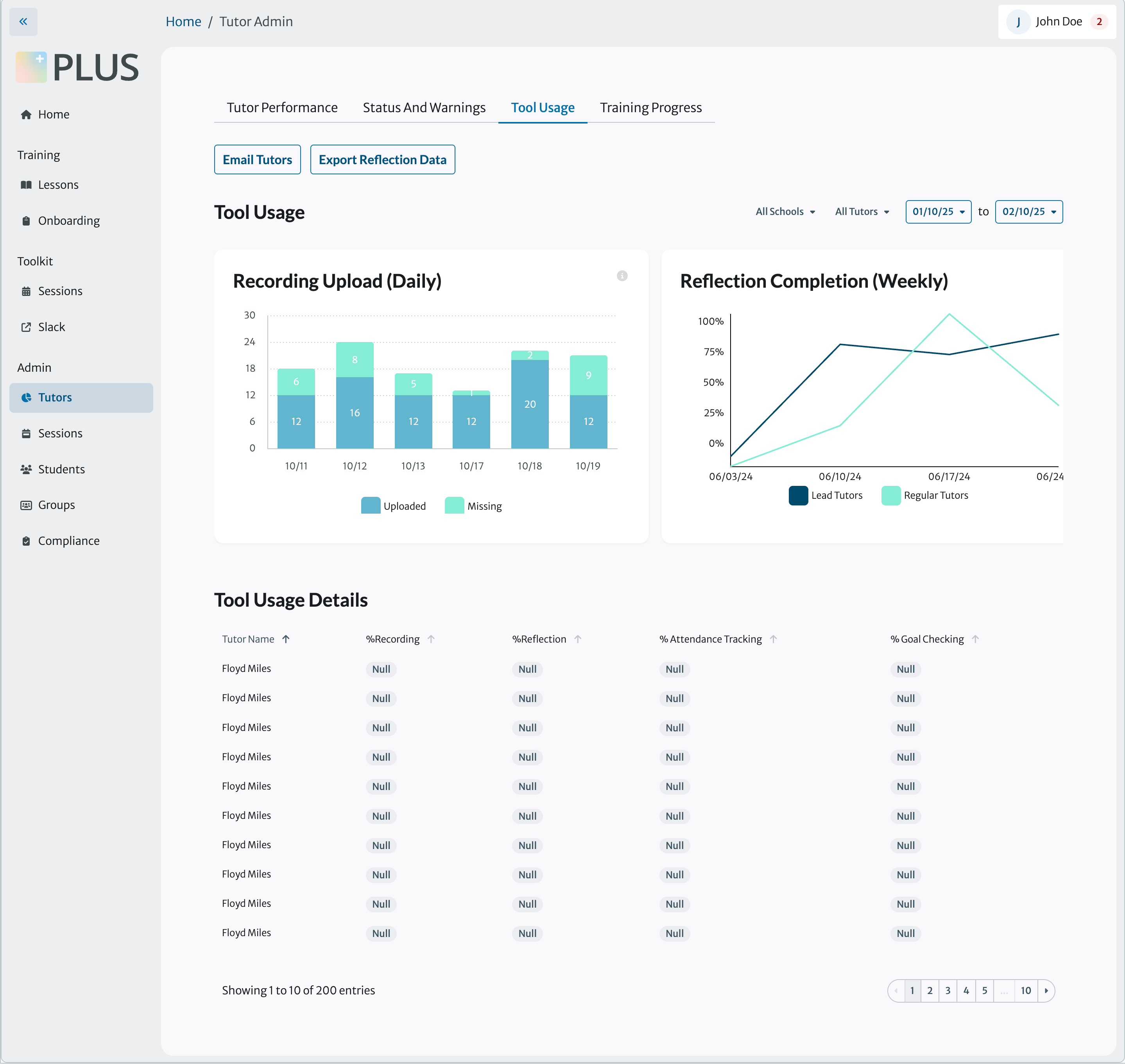Open Slack via external link icon
Image resolution: width=1125 pixels, height=1064 pixels.
26,327
